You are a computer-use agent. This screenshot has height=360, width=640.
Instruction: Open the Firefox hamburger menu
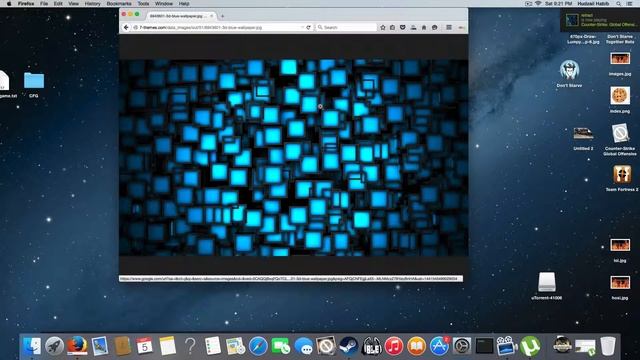449,27
